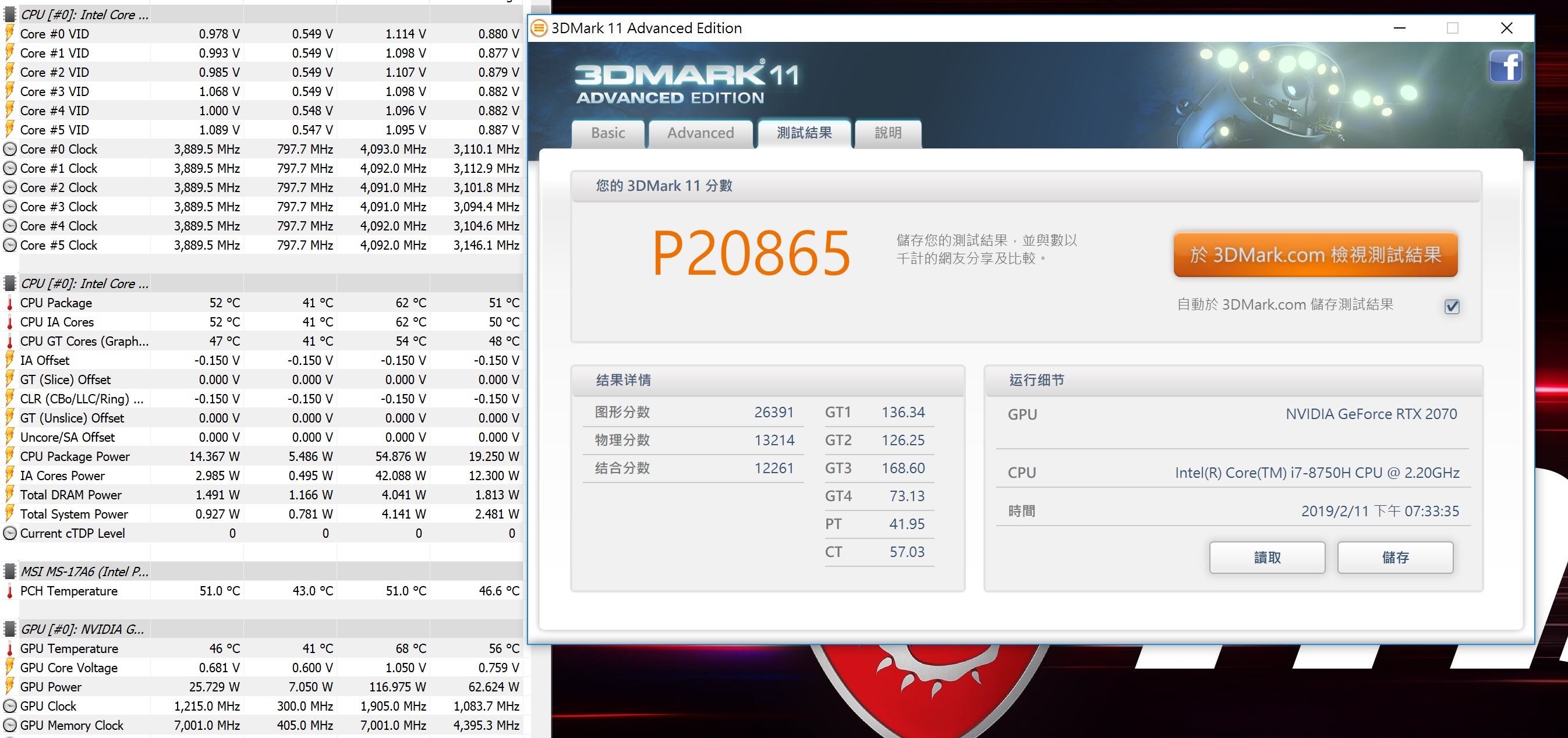Click the thermometer icon for CPU Package

point(10,303)
